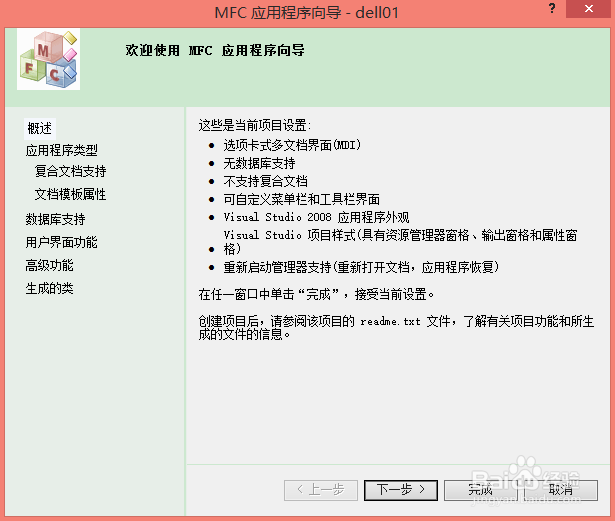Viewport: 615px width, 521px height.
Task: Open the 生成的类 page
Action: pos(49,288)
